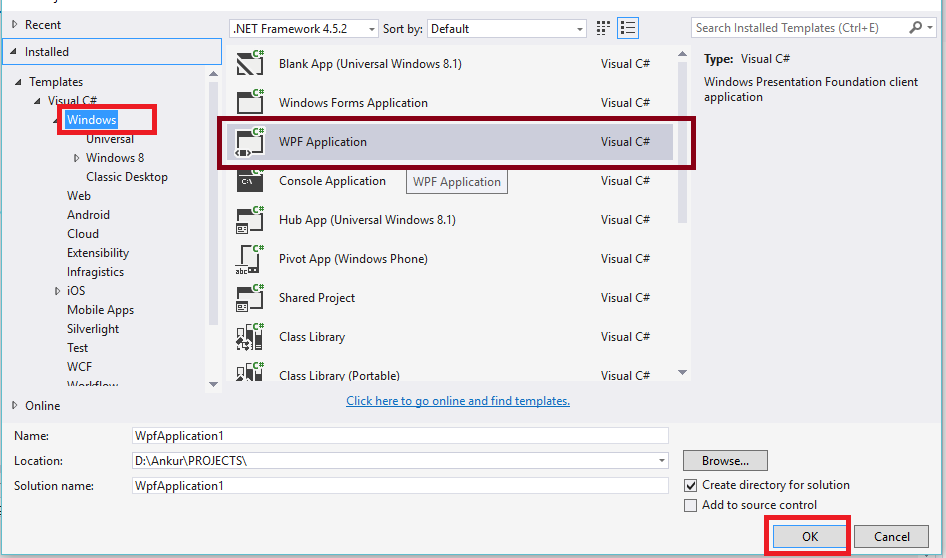
Task: Click the Windows Forms Application icon
Action: coord(249,103)
